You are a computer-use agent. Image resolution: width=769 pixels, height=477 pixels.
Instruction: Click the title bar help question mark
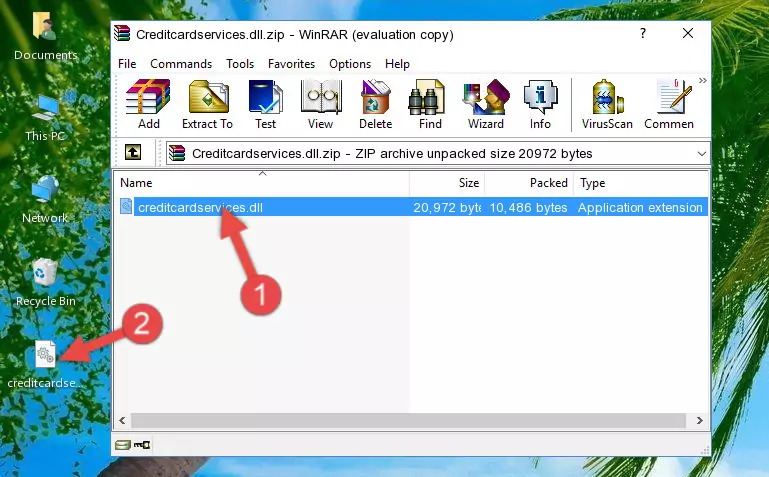coord(643,33)
